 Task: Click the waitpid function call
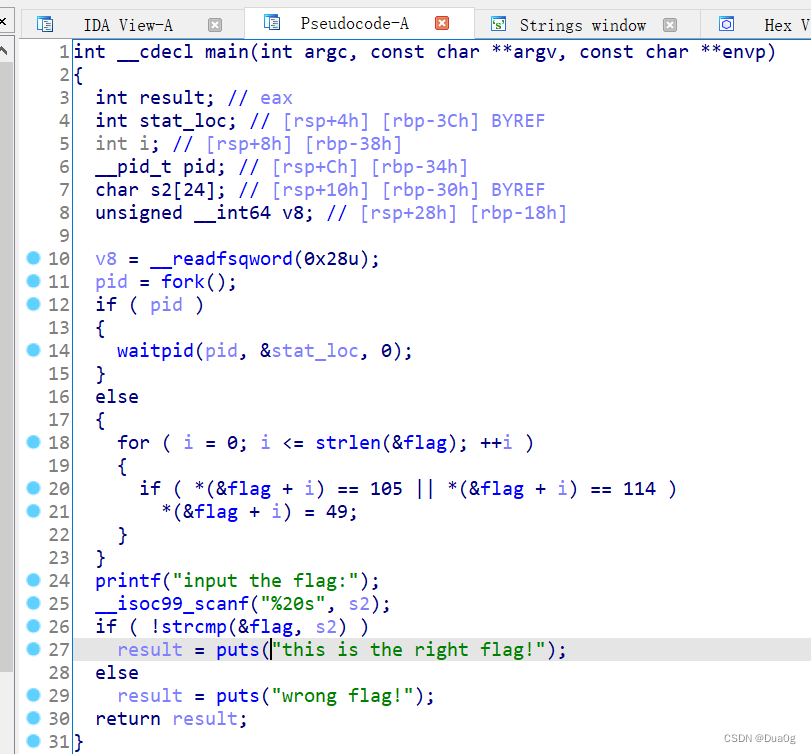(156, 350)
